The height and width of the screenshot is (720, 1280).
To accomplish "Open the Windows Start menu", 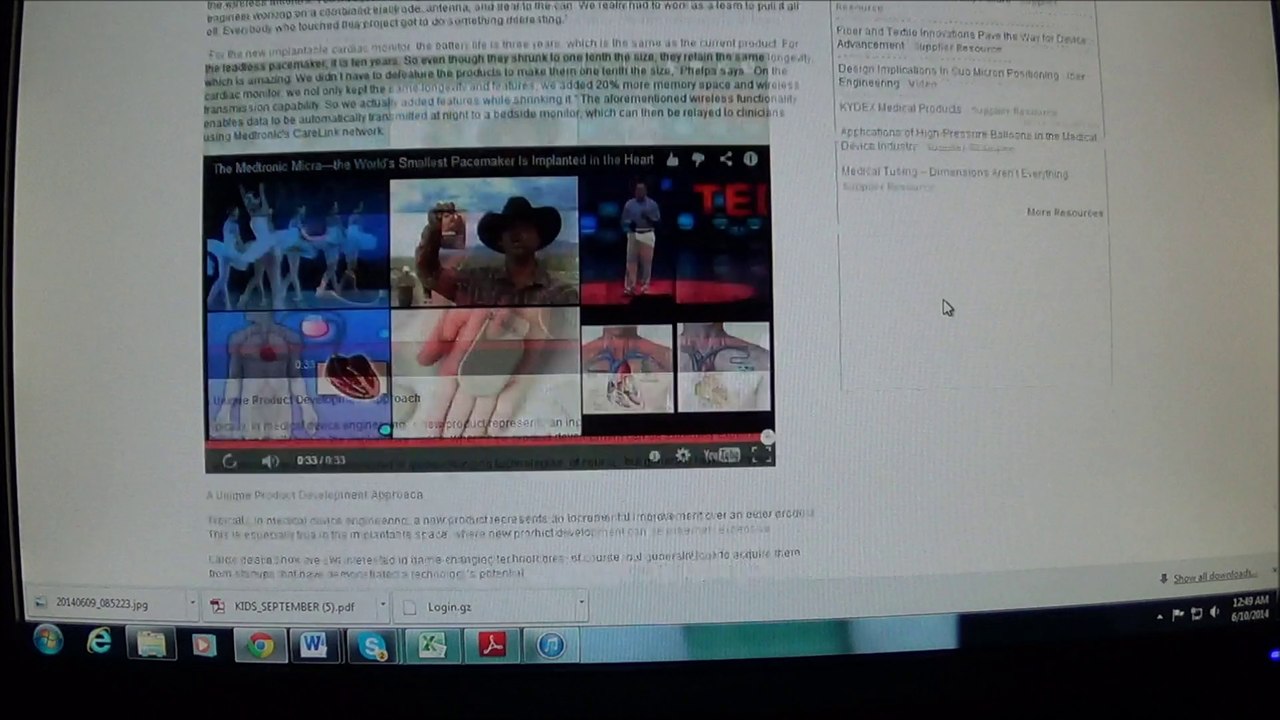I will (48, 641).
